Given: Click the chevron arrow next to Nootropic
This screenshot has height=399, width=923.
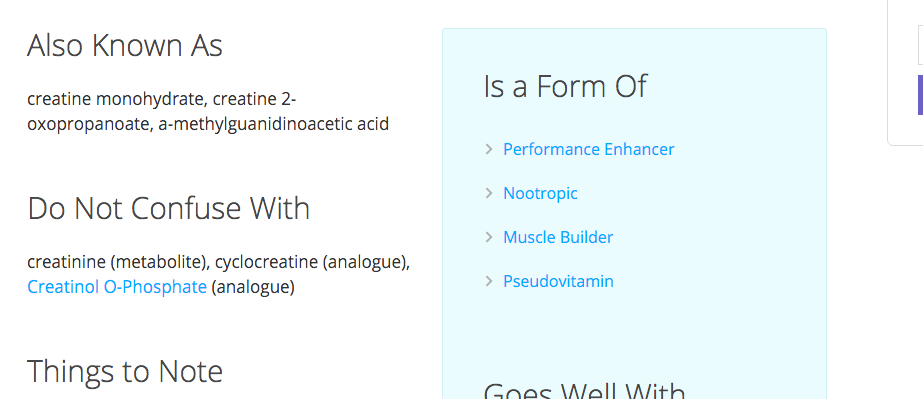Looking at the screenshot, I should tap(489, 193).
